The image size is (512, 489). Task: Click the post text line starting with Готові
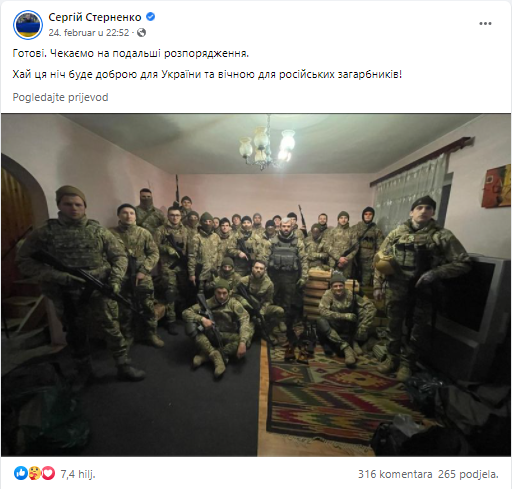(131, 53)
